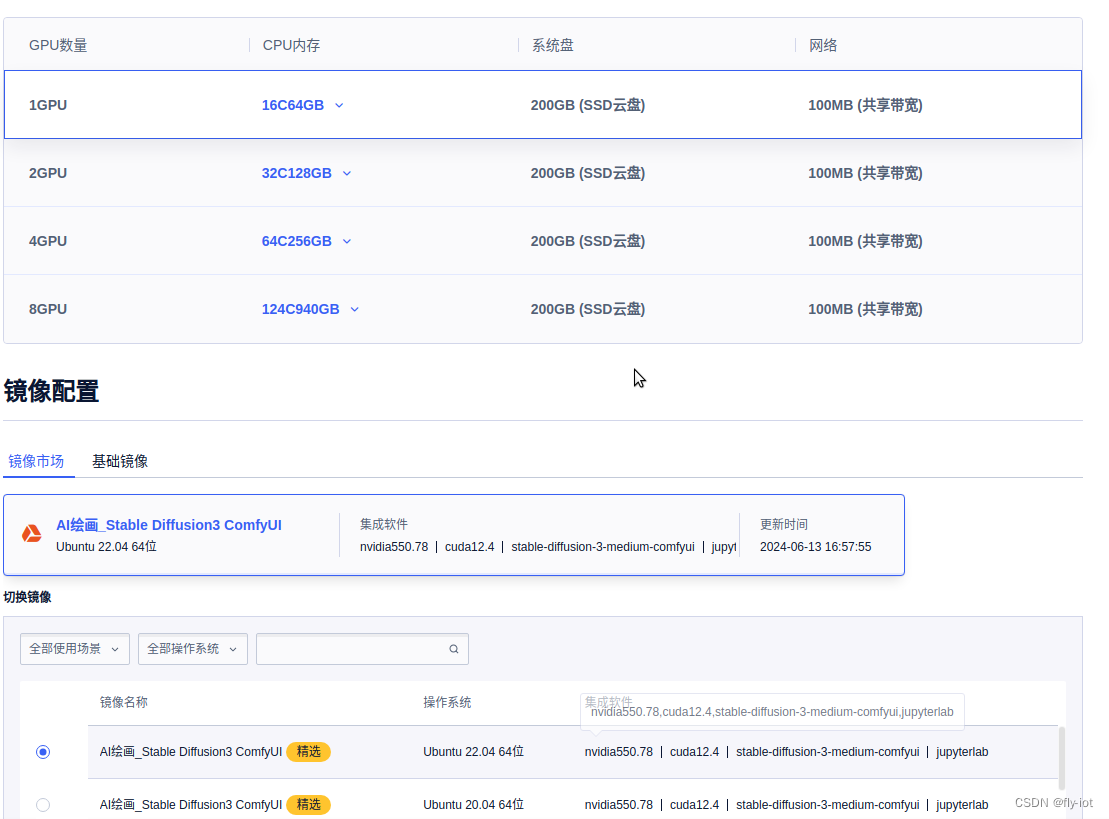Screen dimensions: 1109x819
Task: Click the 100MB (共享带宽) cell in 2GPU row
Action: (865, 173)
